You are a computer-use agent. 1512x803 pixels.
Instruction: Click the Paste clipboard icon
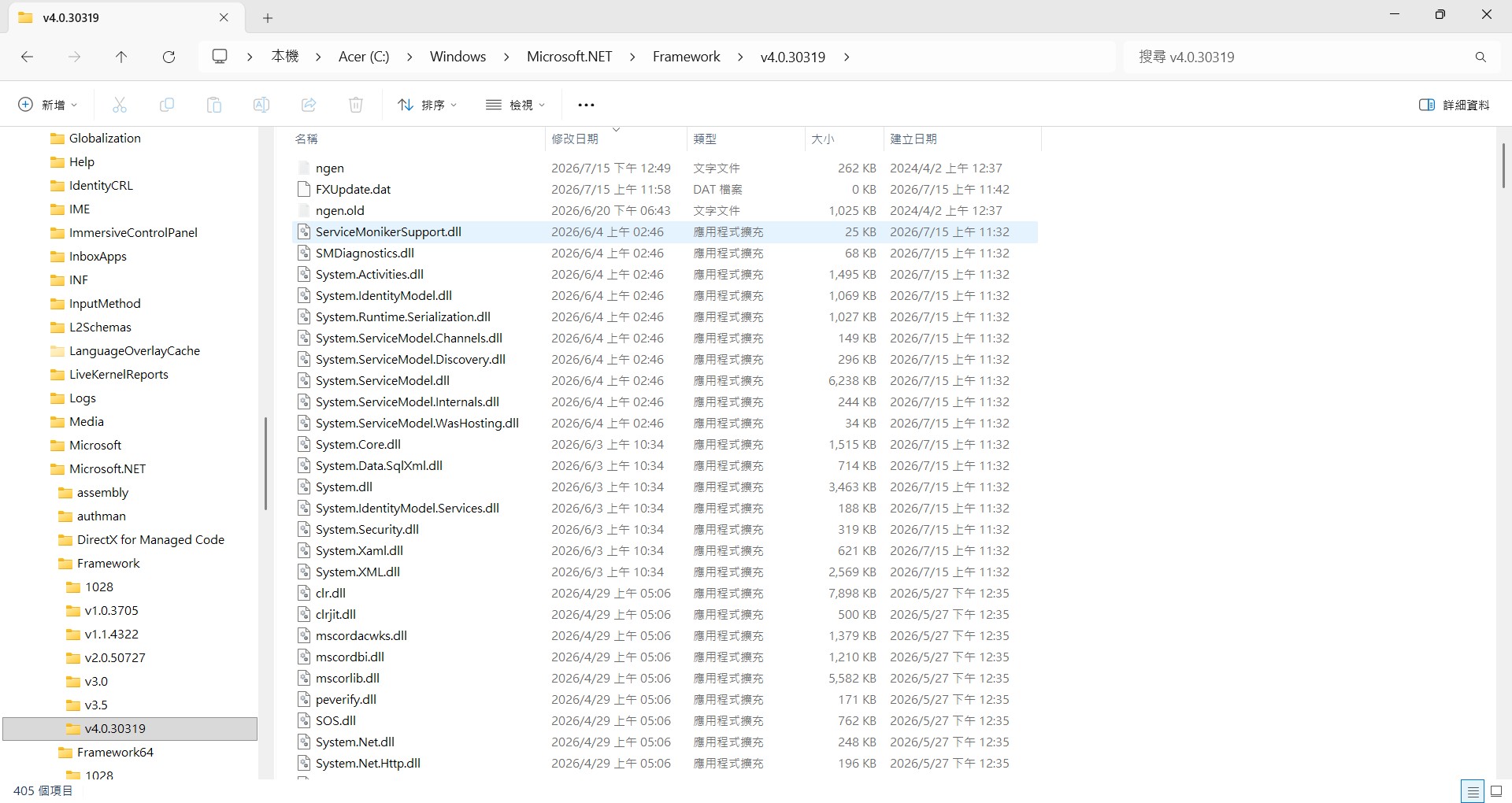pyautogui.click(x=214, y=105)
